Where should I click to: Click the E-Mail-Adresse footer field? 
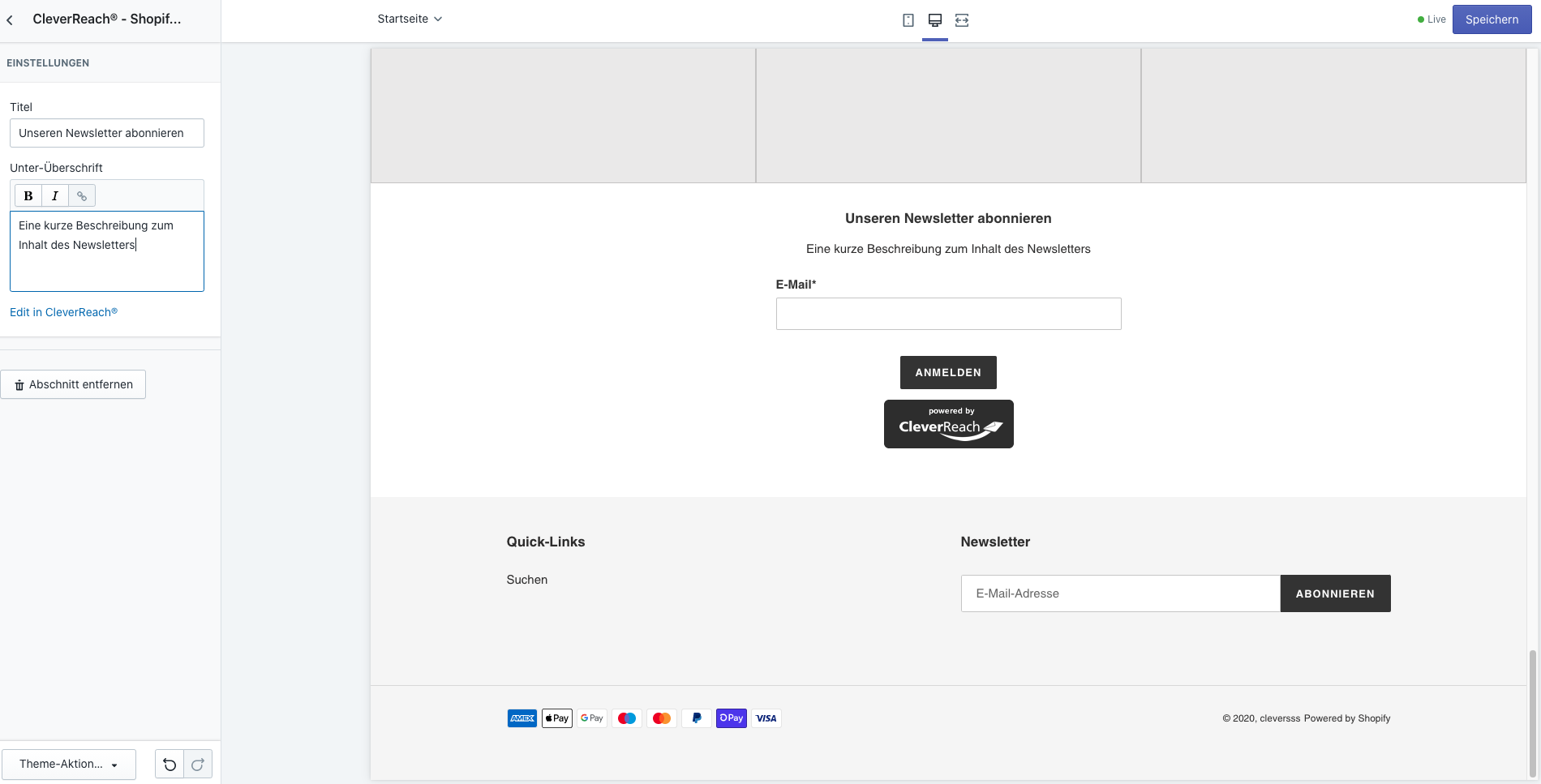pos(1121,593)
